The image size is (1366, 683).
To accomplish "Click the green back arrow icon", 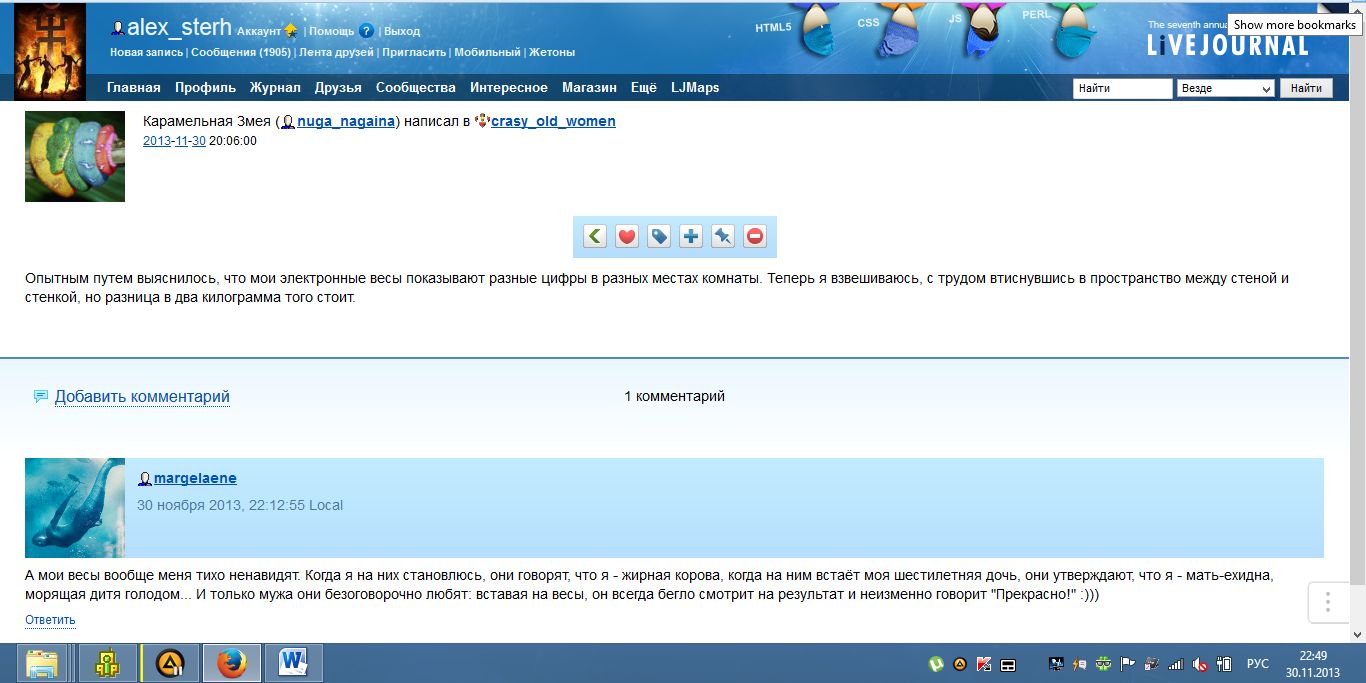I will point(595,237).
